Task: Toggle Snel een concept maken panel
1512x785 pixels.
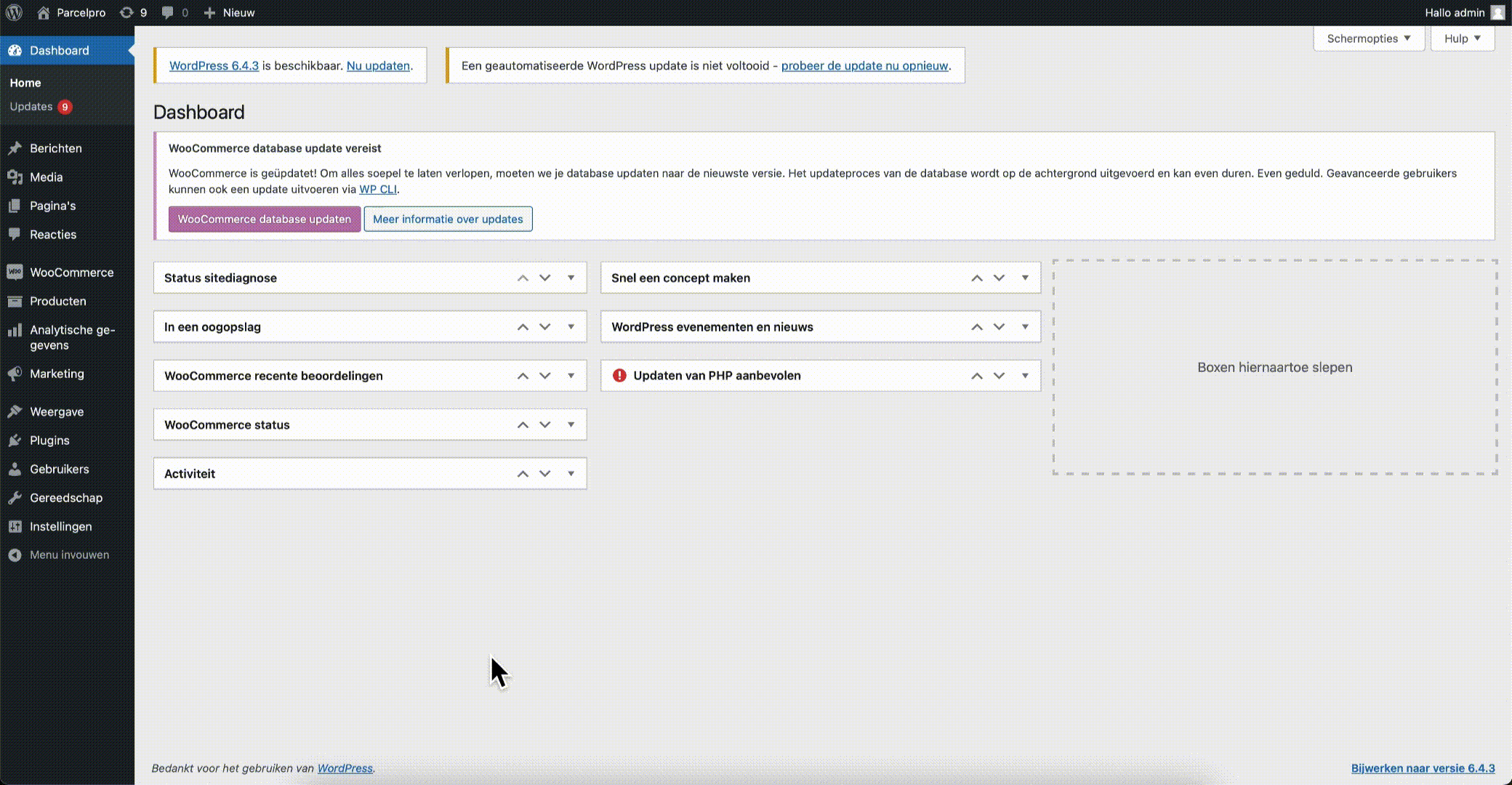Action: (1025, 278)
